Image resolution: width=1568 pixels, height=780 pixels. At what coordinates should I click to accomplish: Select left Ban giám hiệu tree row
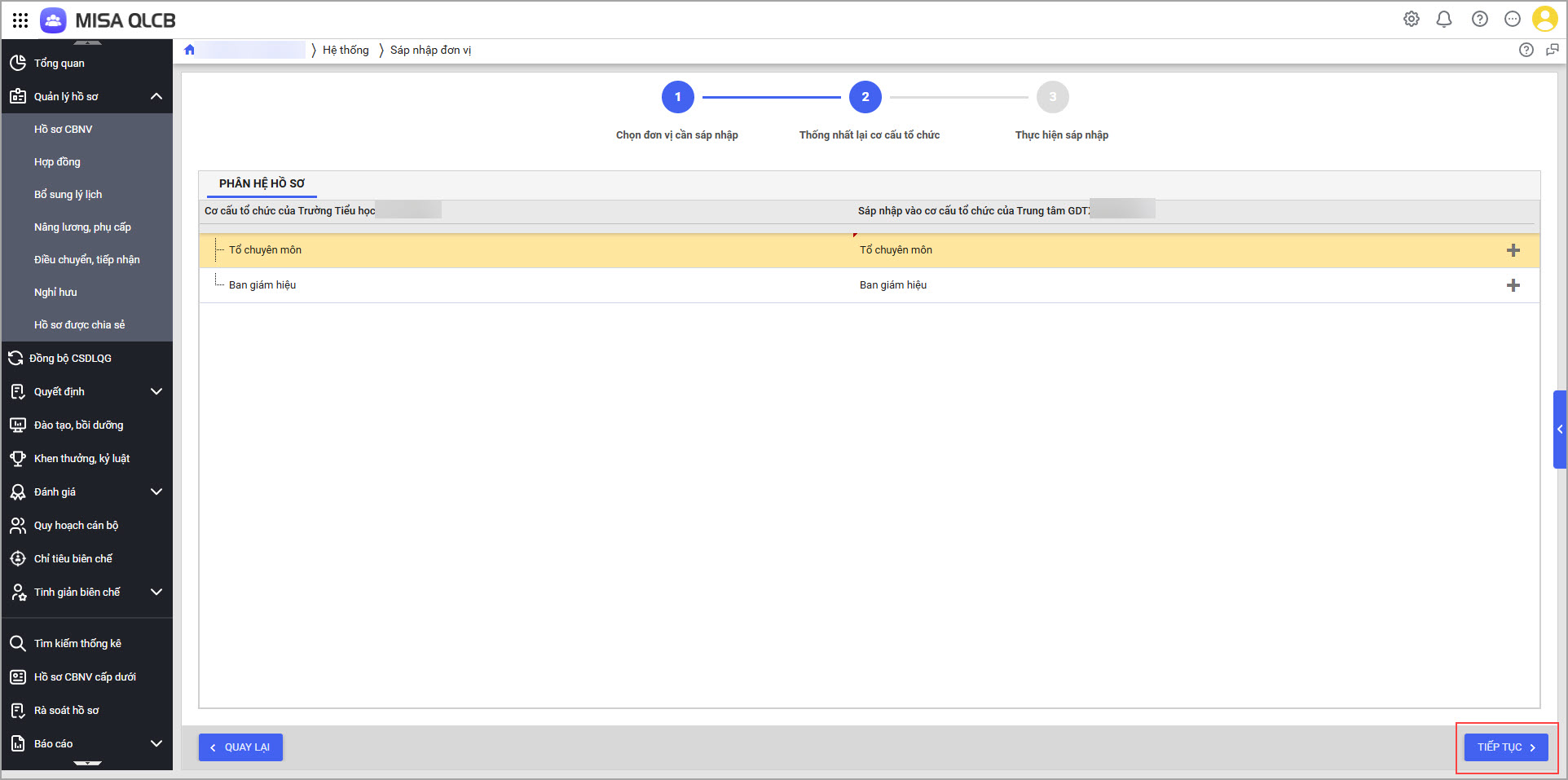262,285
